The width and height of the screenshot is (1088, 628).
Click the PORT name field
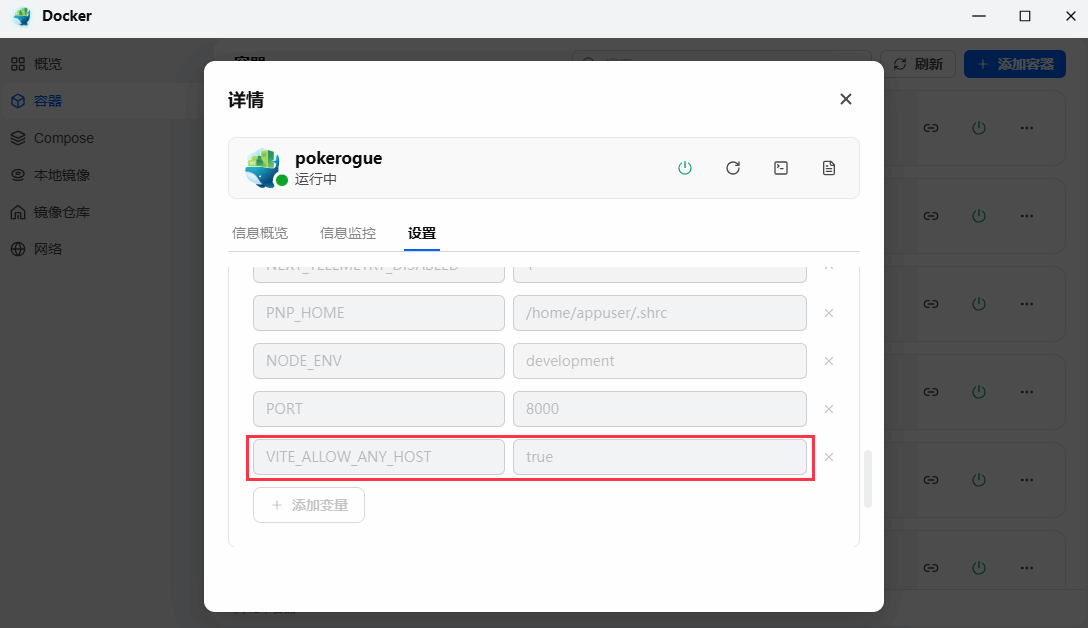tap(379, 409)
